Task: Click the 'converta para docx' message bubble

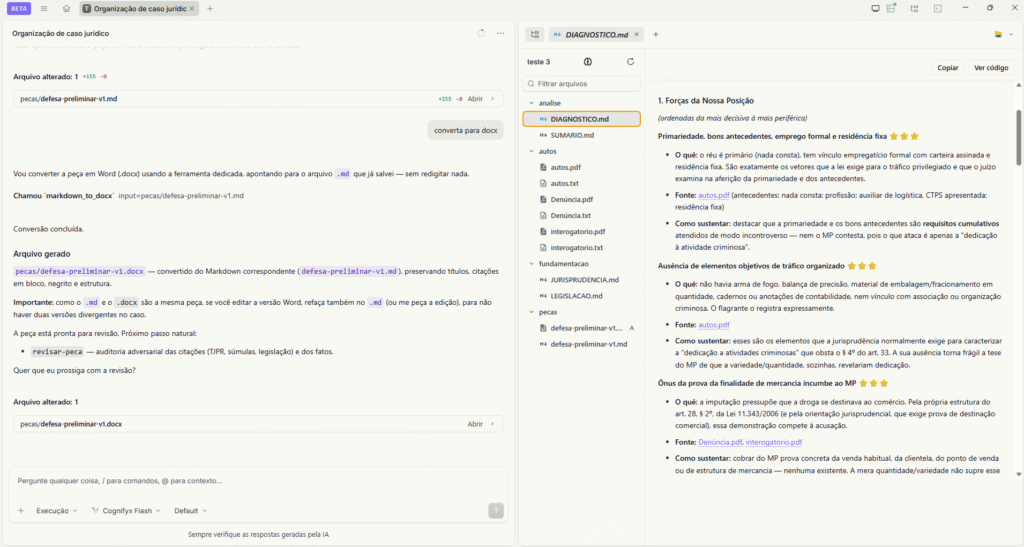Action: [466, 130]
